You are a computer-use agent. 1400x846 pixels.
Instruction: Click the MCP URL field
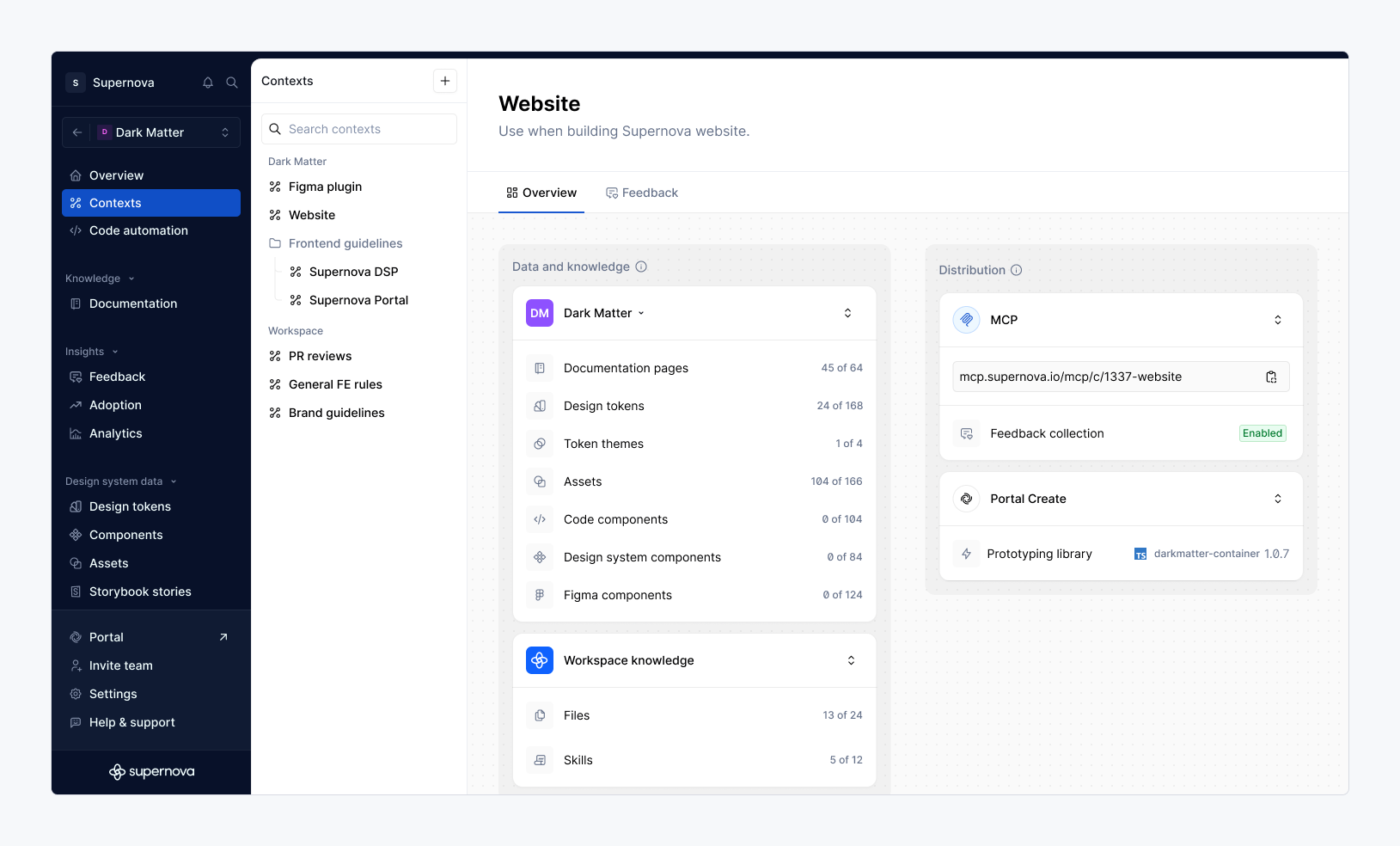click(x=1121, y=377)
